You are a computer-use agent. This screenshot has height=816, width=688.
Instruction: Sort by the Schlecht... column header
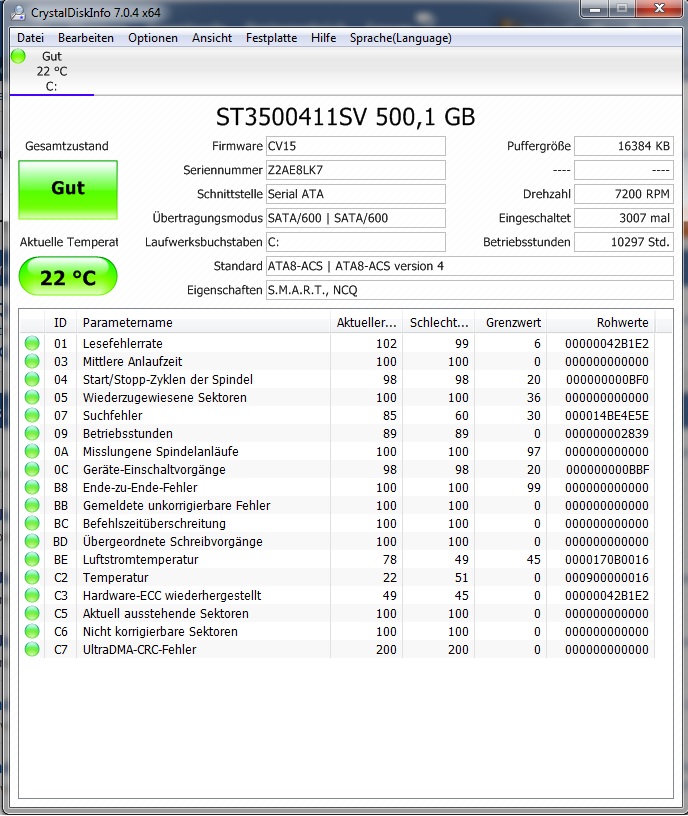tap(439, 323)
